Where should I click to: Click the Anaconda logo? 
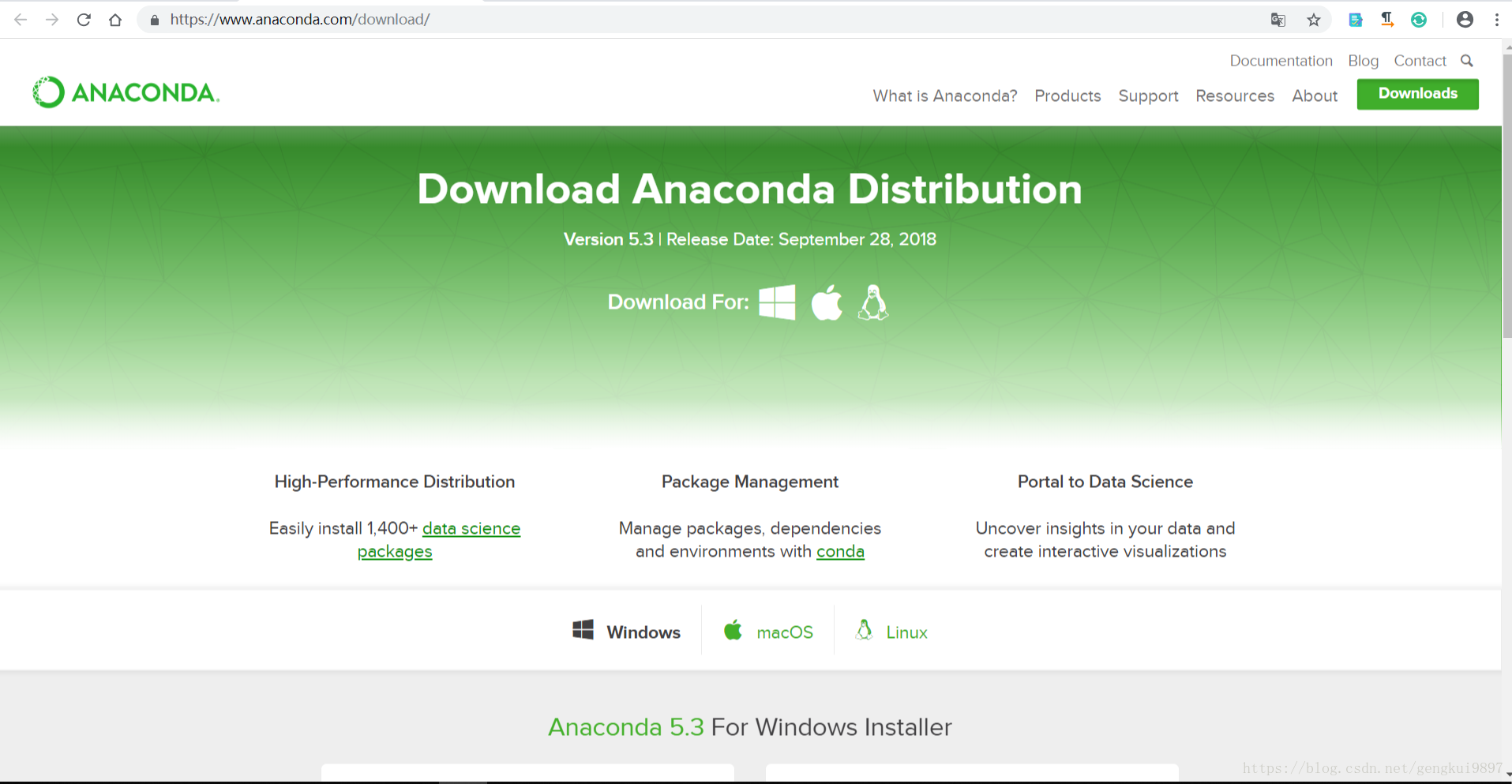click(x=125, y=91)
